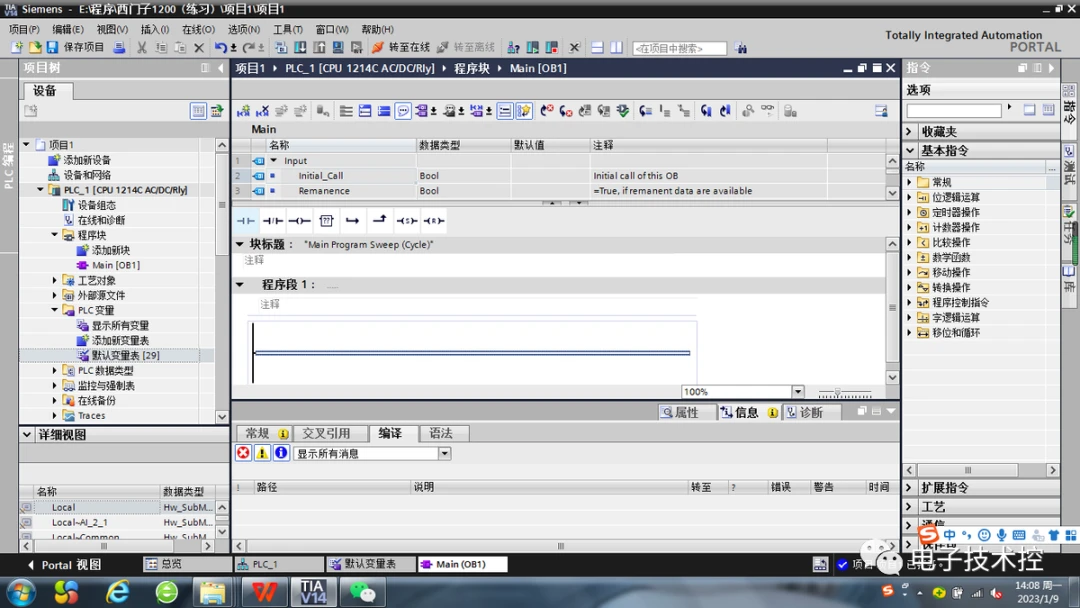Image resolution: width=1080 pixels, height=608 pixels.
Task: Open the 显示所有消息 message filter dropdown
Action: 444,454
